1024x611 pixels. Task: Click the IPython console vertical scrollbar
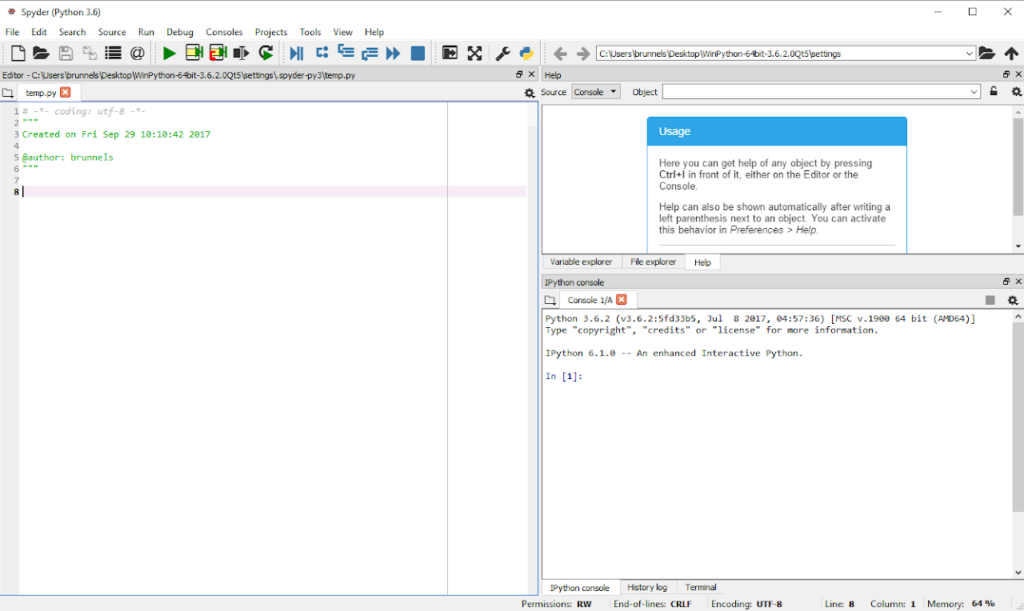tap(1017, 416)
